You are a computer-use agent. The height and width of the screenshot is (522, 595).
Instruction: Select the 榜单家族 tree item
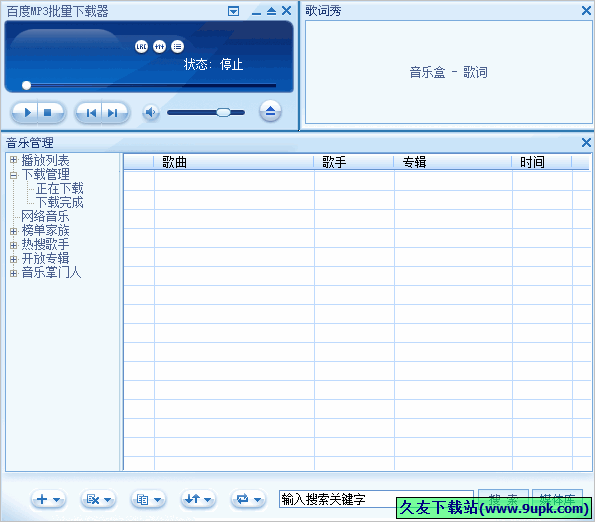click(x=46, y=231)
